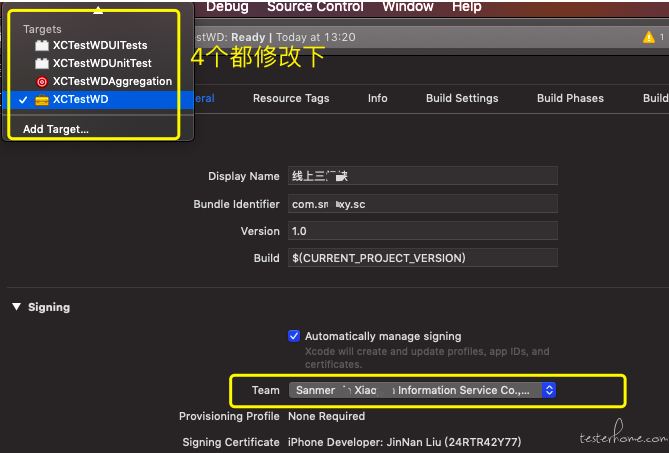Open the Debug menu

[x=227, y=6]
